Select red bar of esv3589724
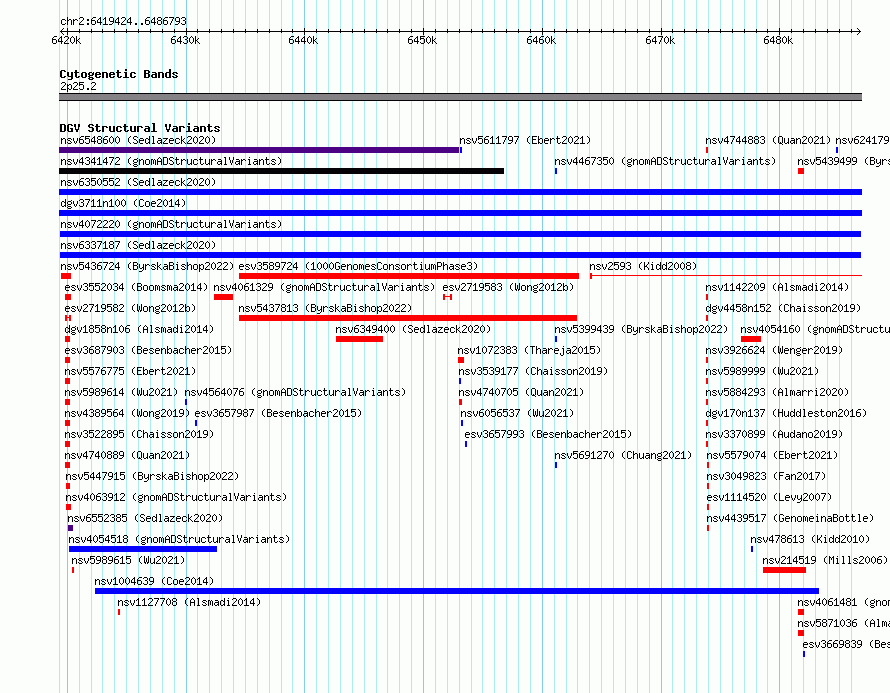The image size is (890, 693). pos(409,276)
